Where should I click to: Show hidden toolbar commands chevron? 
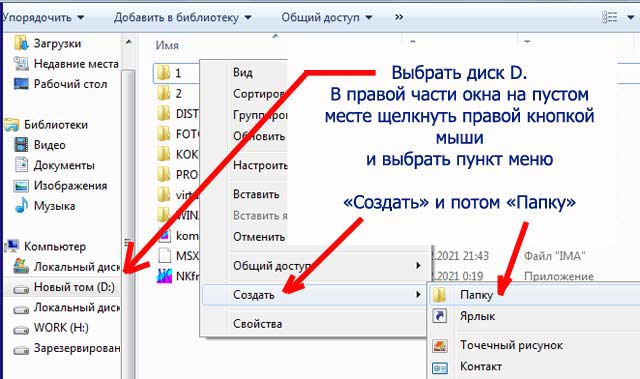(399, 17)
